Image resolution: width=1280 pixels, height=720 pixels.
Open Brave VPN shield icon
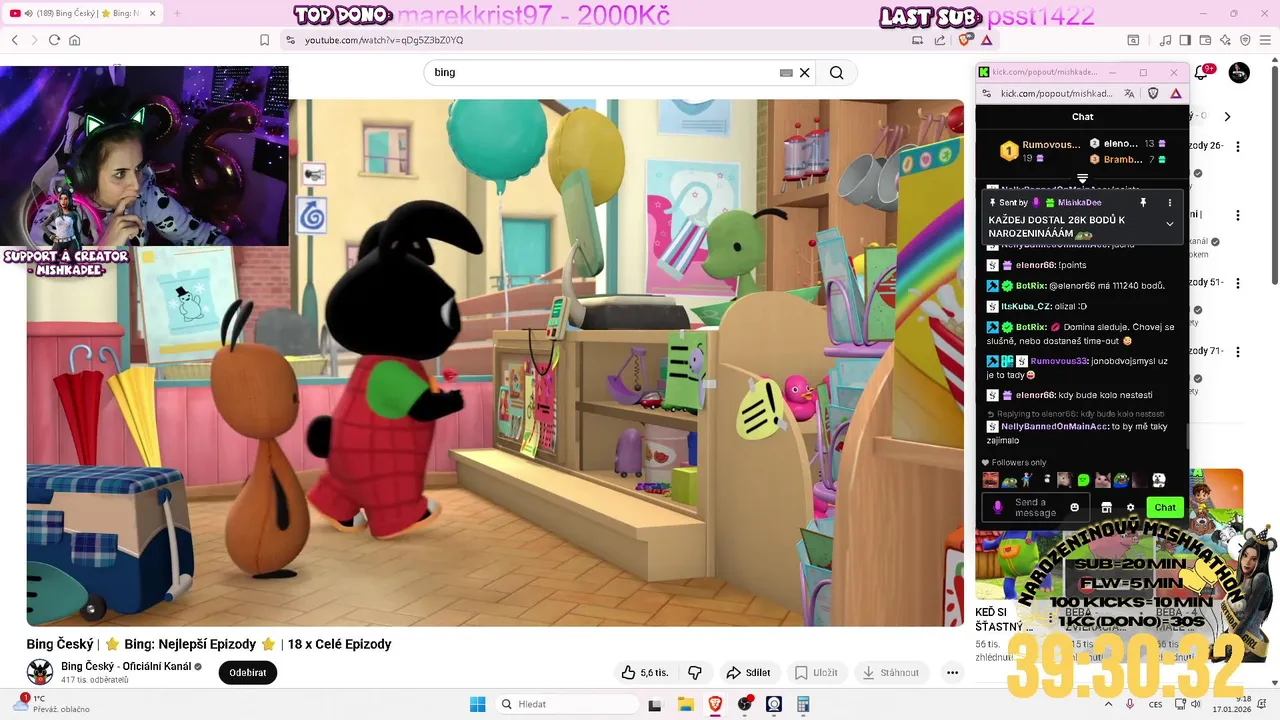(1245, 40)
